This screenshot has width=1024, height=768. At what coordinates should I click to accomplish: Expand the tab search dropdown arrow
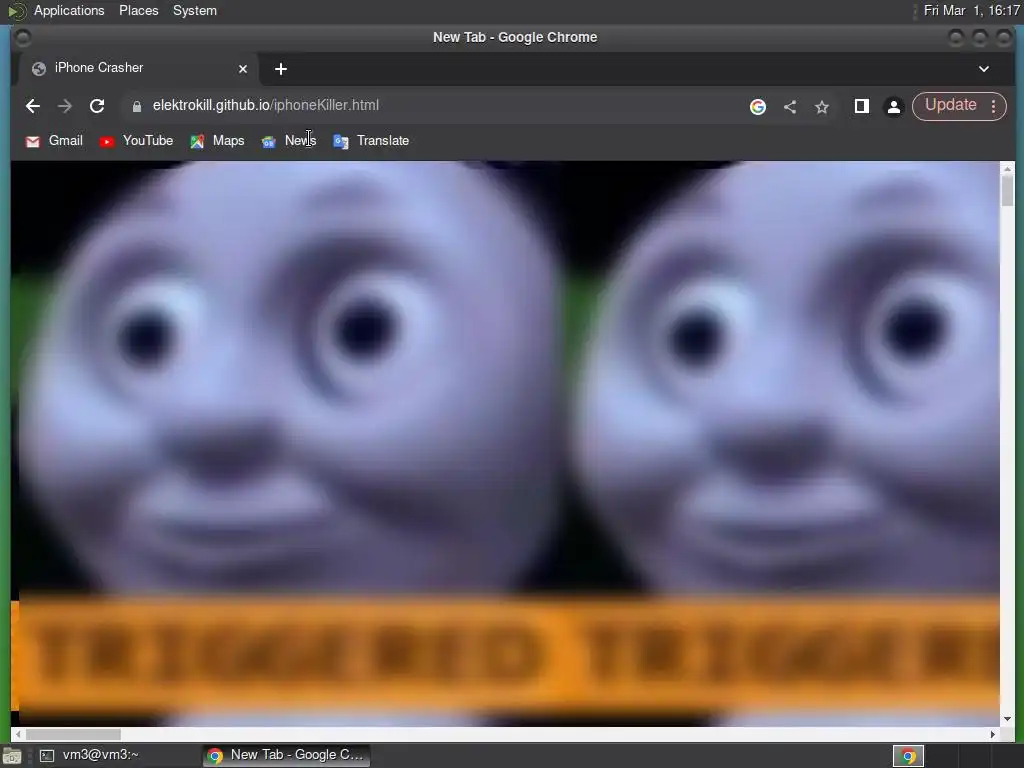point(984,69)
